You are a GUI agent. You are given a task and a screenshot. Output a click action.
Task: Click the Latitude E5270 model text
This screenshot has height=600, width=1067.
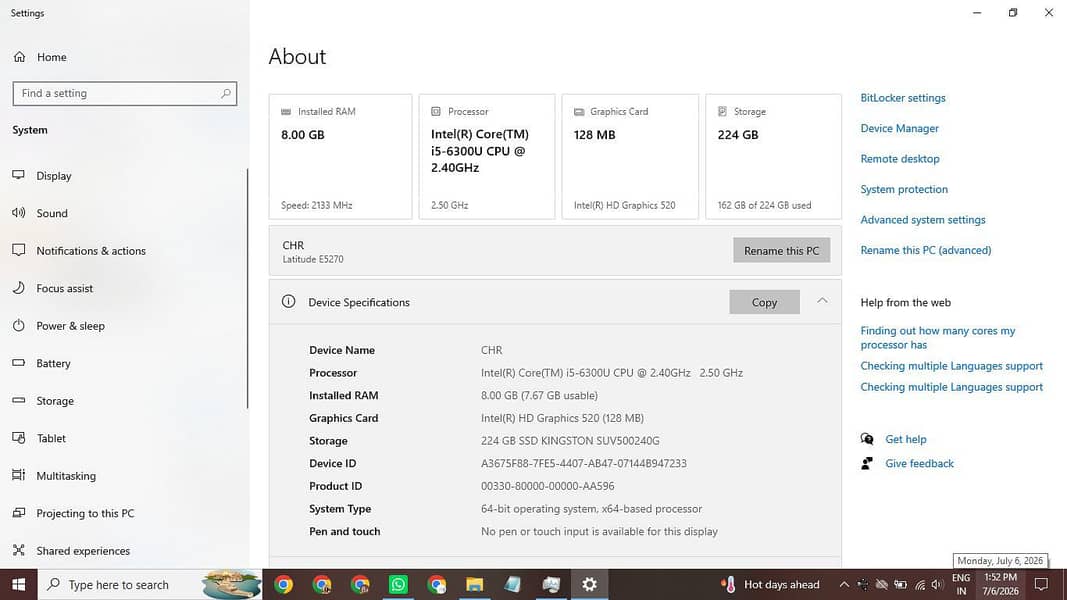point(312,259)
